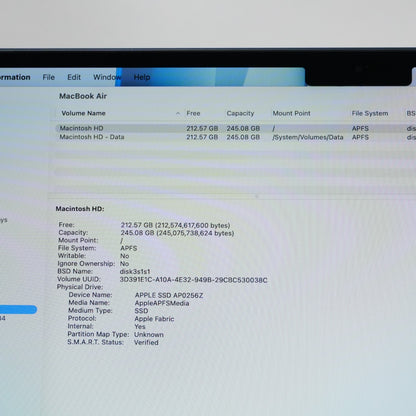This screenshot has height=416, width=416.
Task: Click the capacity bytes value 245,075,738,624
Action: [x=195, y=233]
